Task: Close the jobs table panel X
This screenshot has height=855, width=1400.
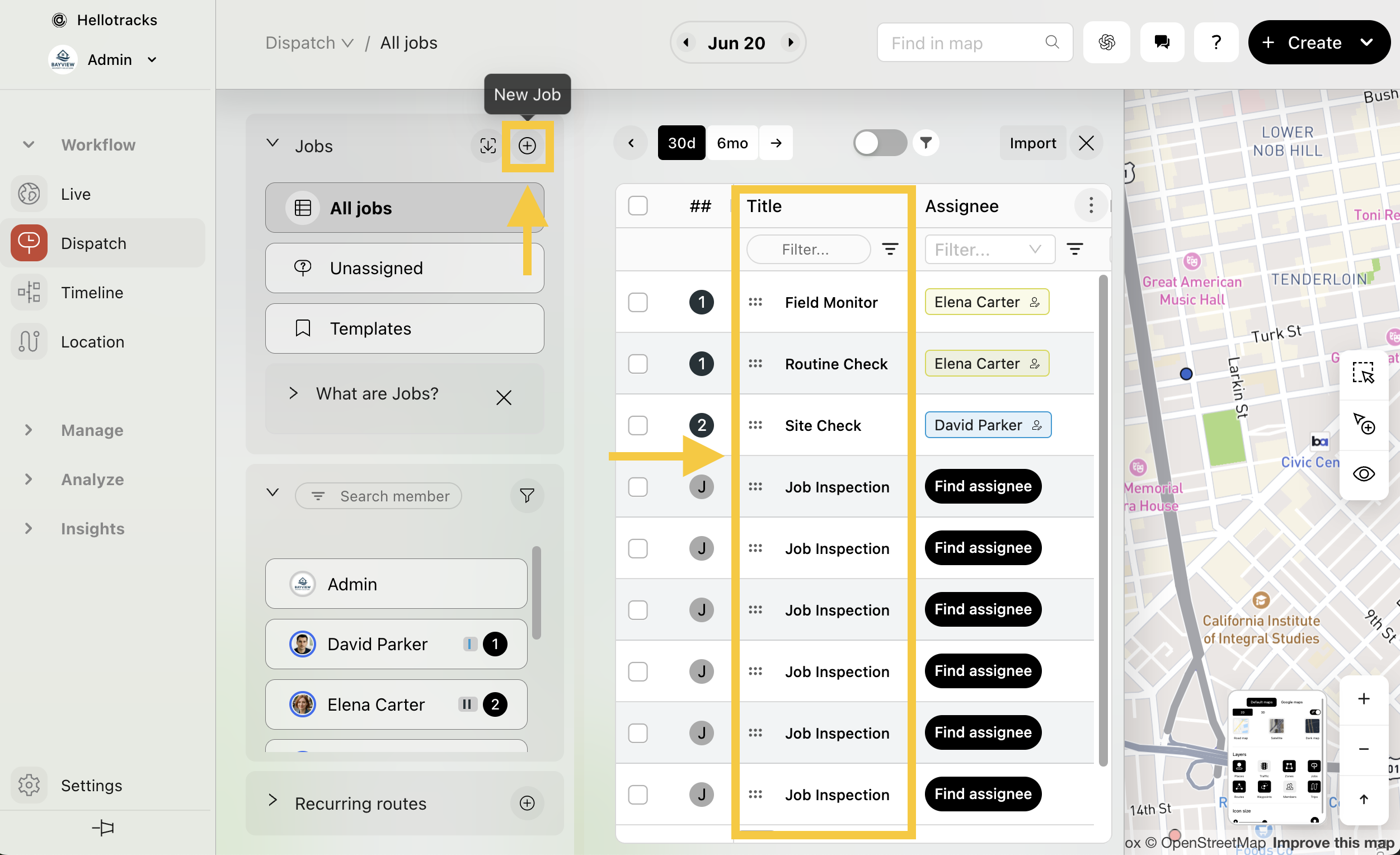Action: click(1086, 143)
